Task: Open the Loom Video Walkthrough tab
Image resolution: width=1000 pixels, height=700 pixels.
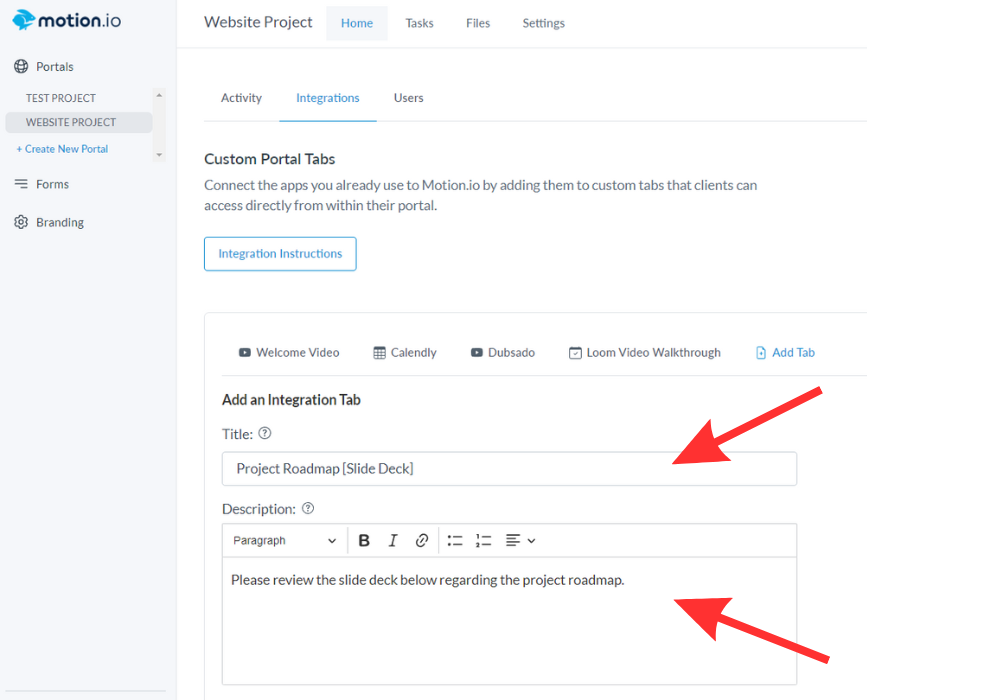Action: [644, 353]
